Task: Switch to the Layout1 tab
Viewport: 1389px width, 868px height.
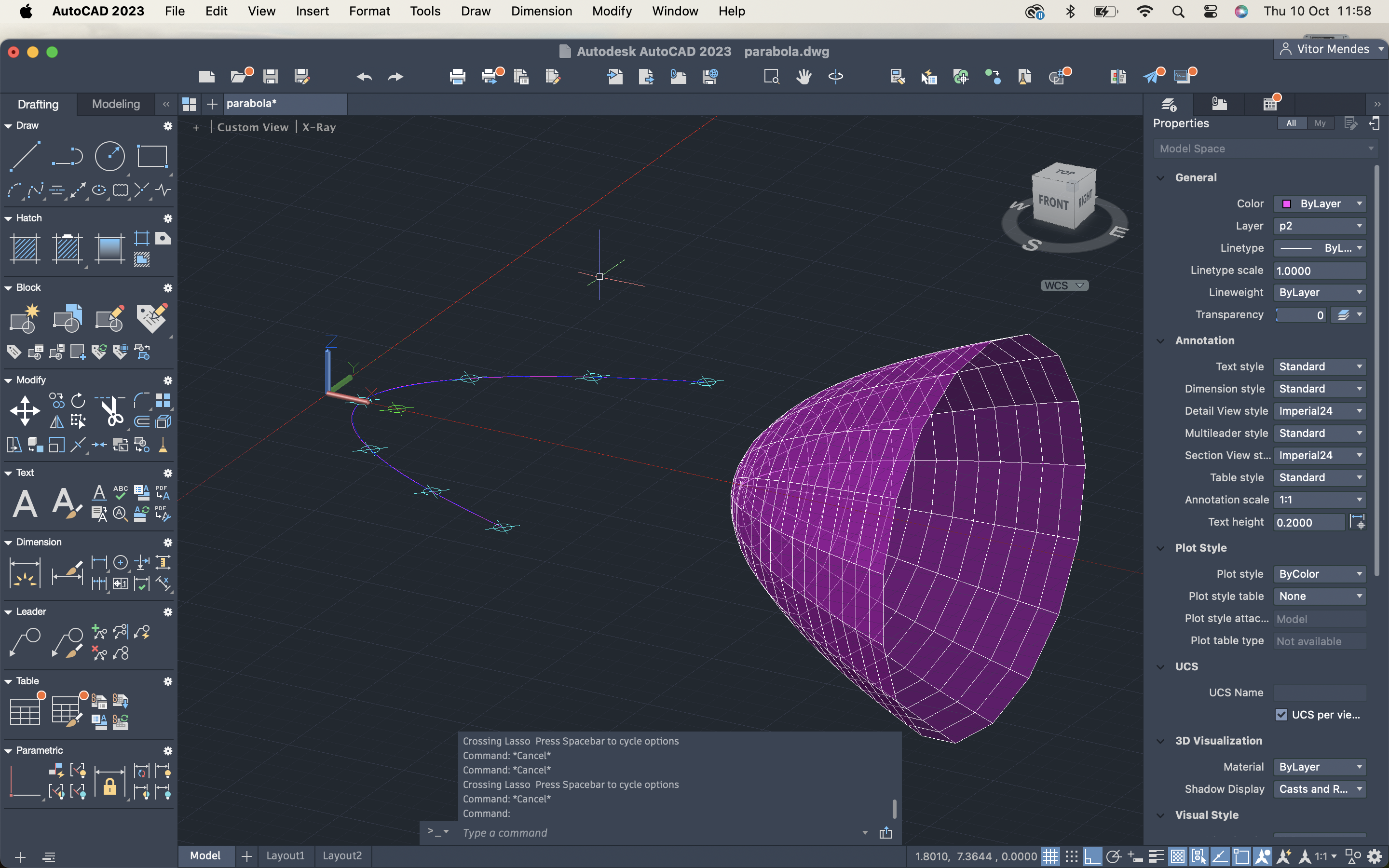Action: coord(285,855)
